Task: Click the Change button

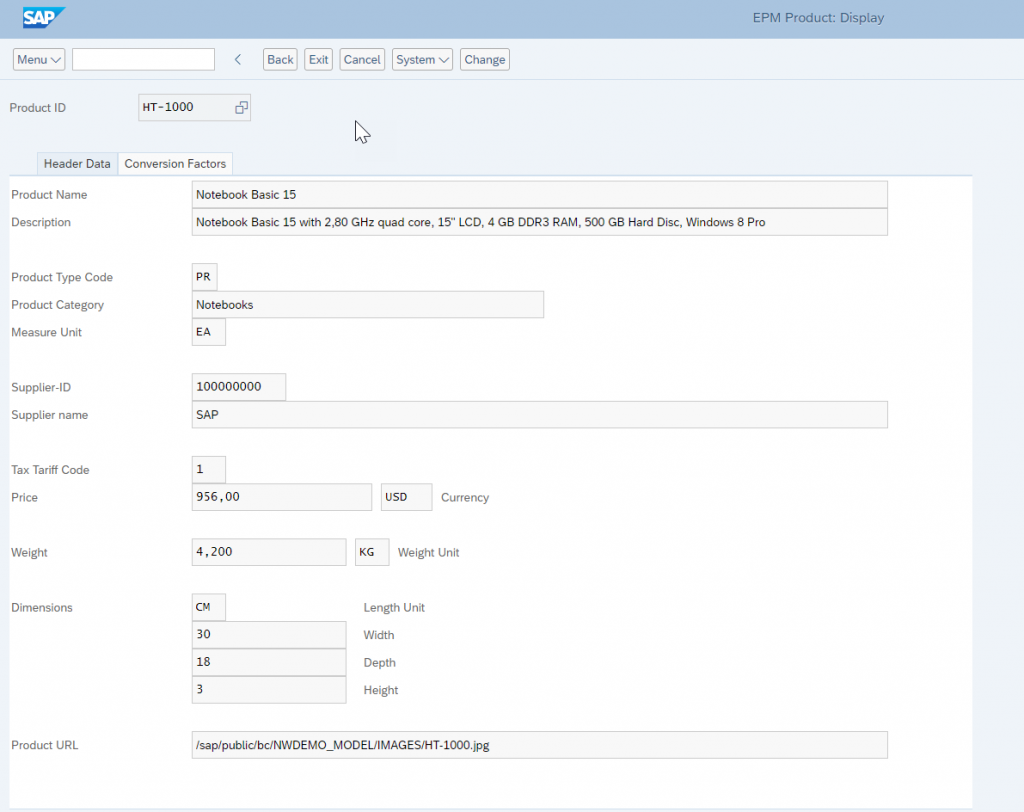Action: 485,59
